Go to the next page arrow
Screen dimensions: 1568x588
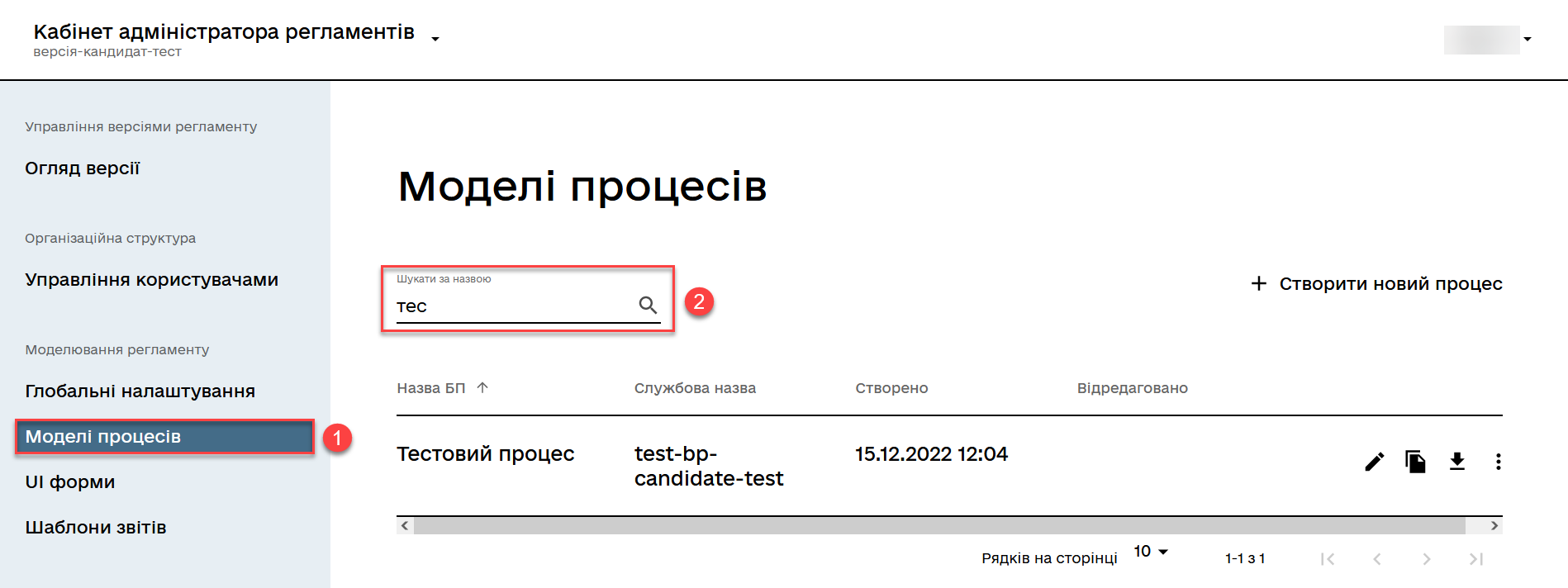[x=1427, y=559]
